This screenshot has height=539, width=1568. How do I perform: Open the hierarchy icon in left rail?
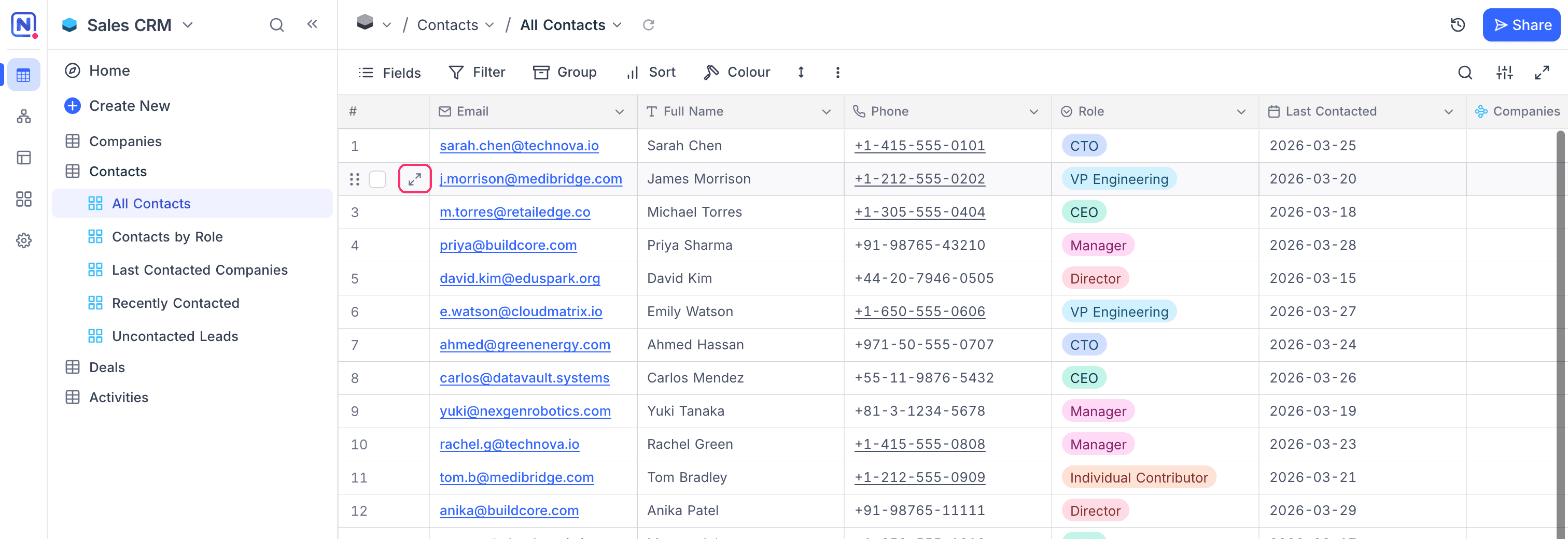pos(24,116)
